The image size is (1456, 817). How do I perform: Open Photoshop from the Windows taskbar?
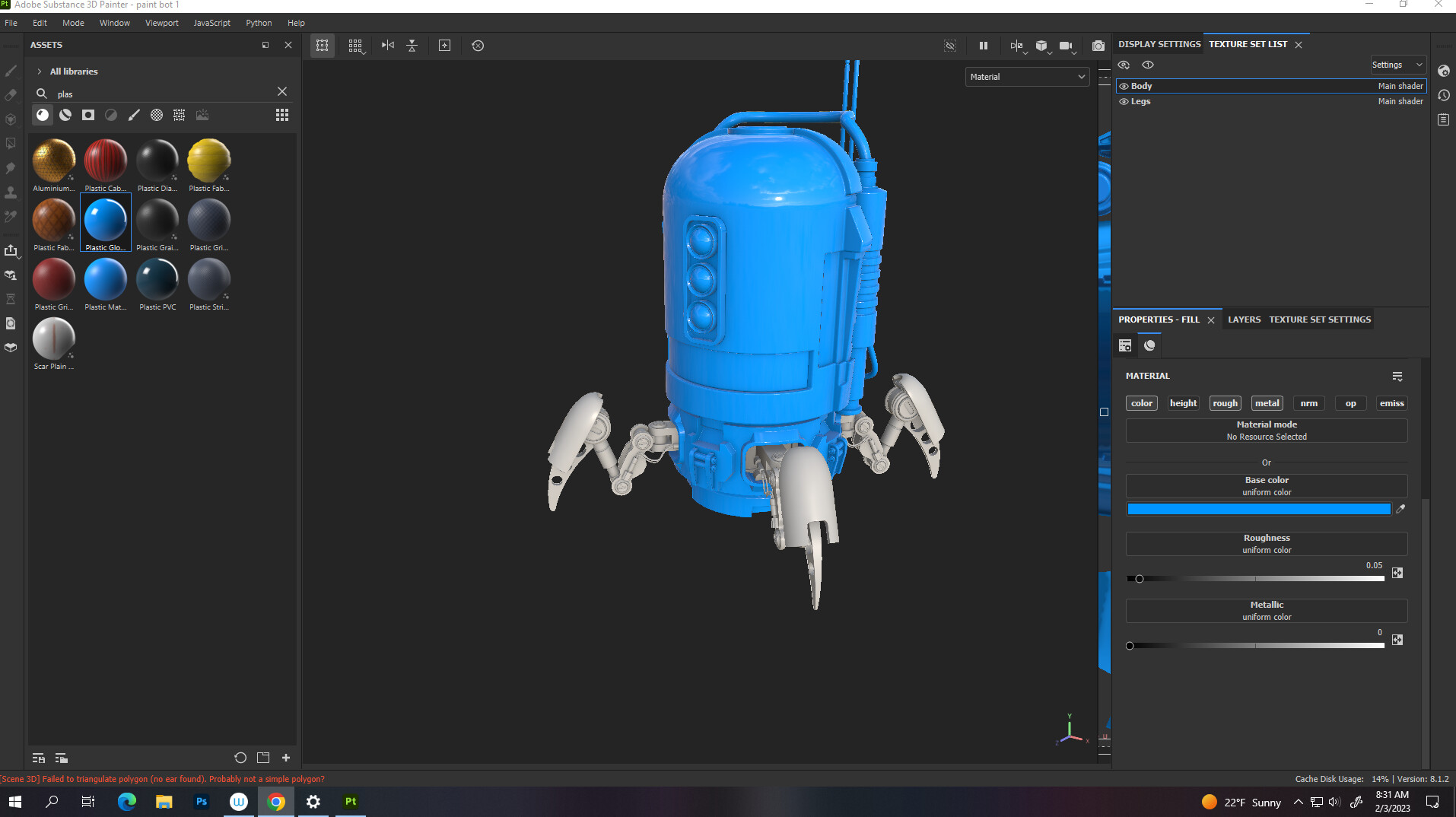202,801
